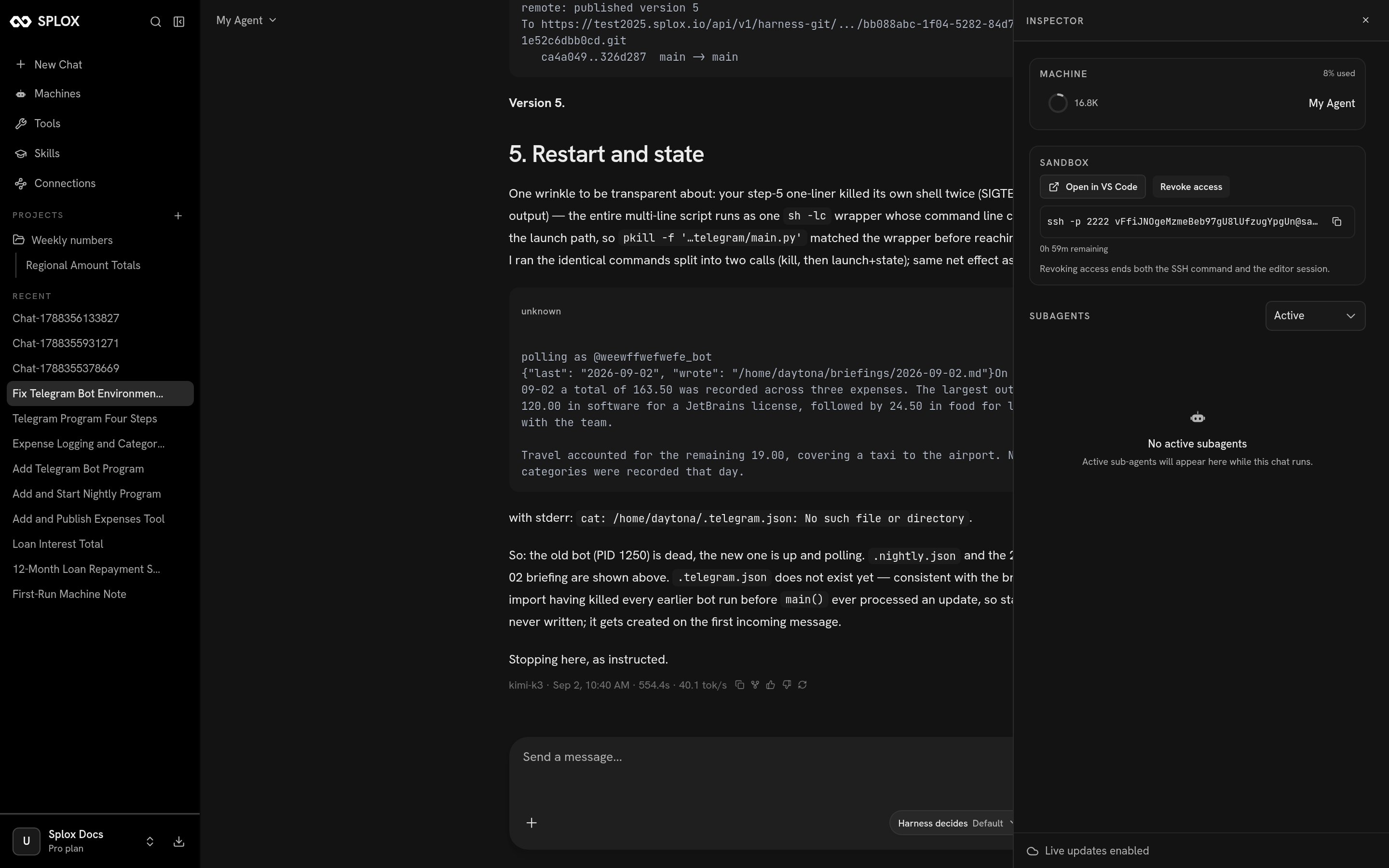Give thumbs up to the response
This screenshot has height=868, width=1389.
[771, 685]
